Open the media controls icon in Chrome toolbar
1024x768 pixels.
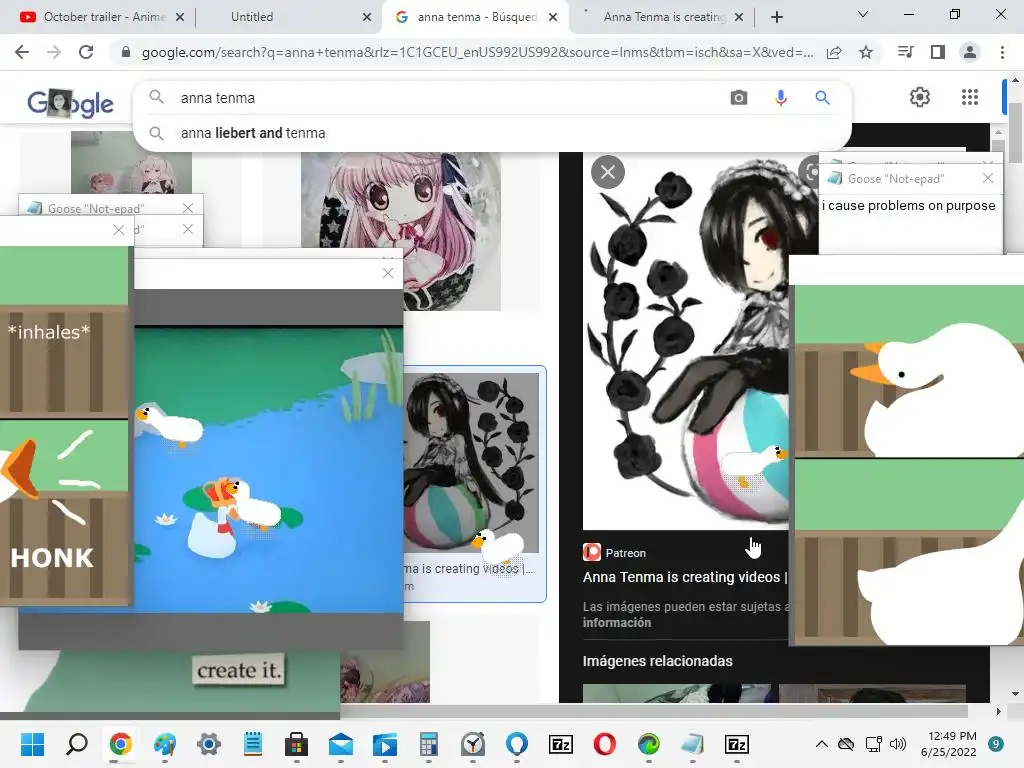905,52
